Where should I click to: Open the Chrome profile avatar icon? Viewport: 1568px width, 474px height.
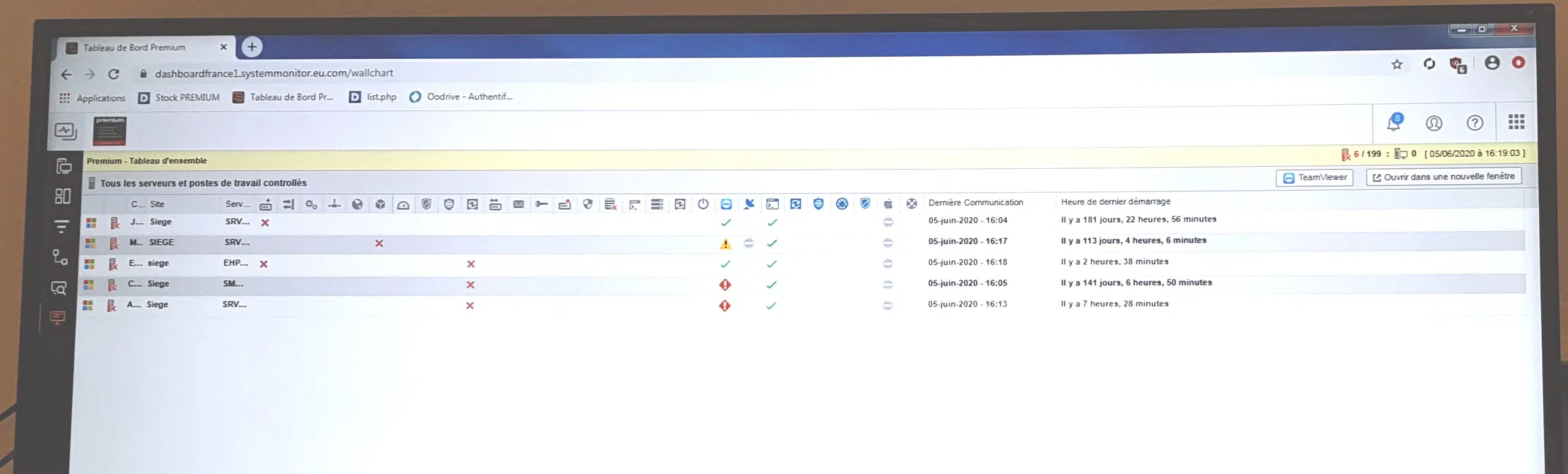(1492, 62)
